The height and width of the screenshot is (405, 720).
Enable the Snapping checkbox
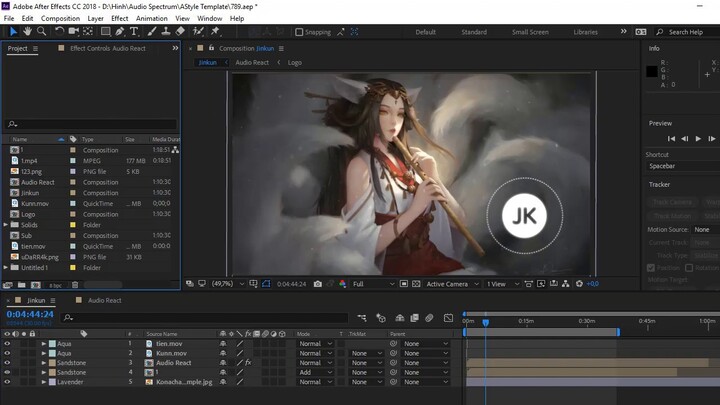point(299,32)
